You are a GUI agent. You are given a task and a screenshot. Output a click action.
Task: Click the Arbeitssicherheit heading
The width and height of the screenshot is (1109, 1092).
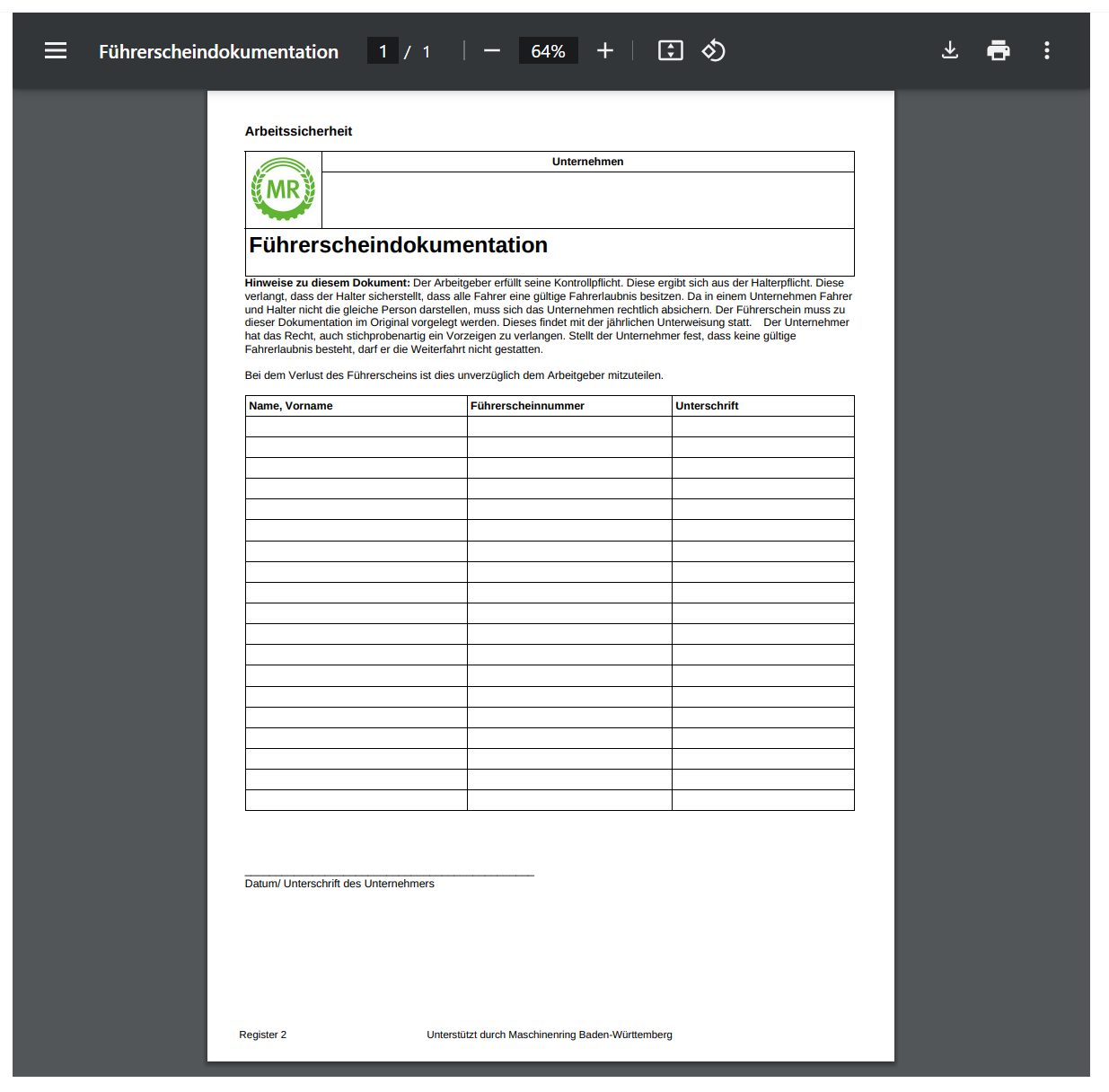pos(298,131)
